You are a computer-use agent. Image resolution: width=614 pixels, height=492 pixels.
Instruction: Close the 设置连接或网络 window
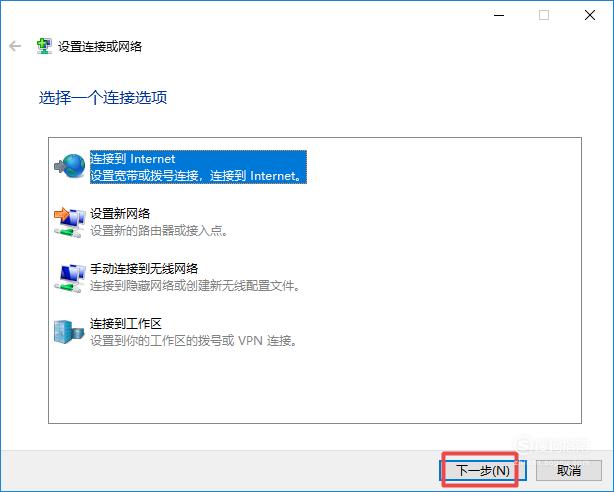590,15
